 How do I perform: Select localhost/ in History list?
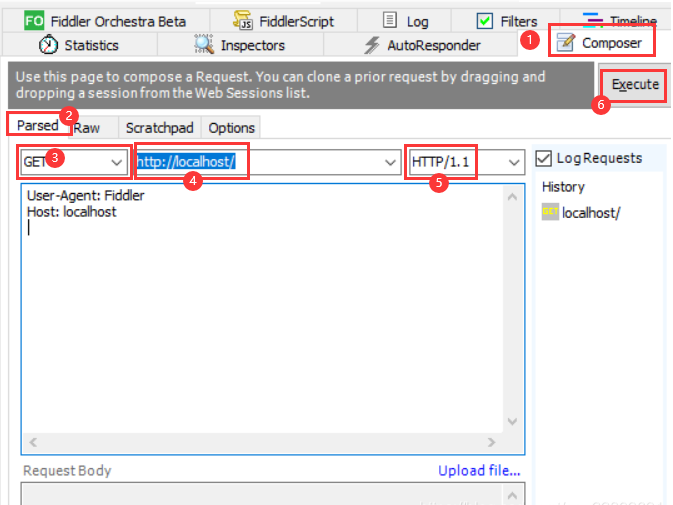(580, 212)
